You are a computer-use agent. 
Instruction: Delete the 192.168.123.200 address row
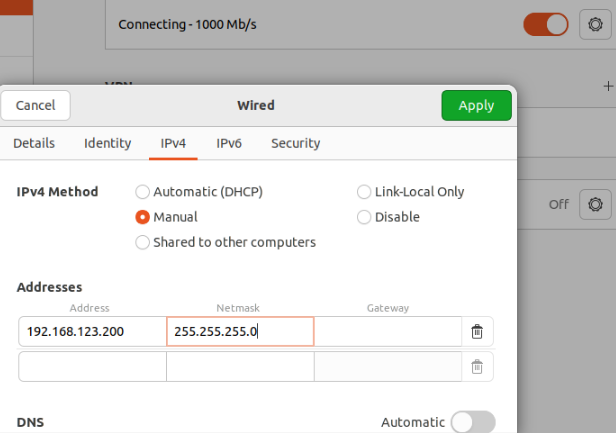tap(477, 331)
